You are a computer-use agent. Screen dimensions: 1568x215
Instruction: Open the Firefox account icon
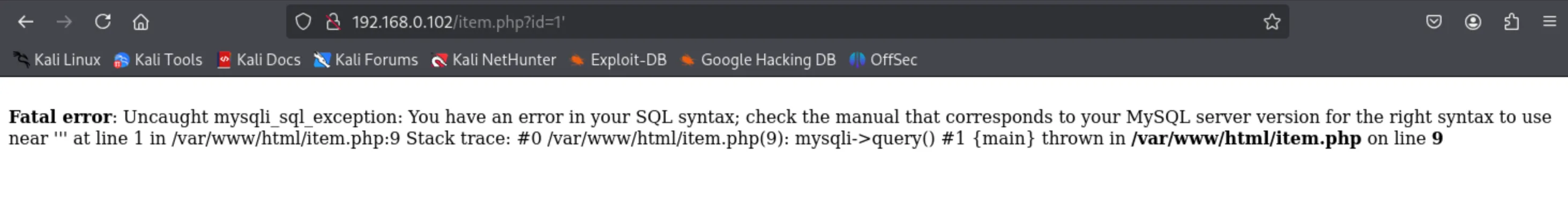1473,22
